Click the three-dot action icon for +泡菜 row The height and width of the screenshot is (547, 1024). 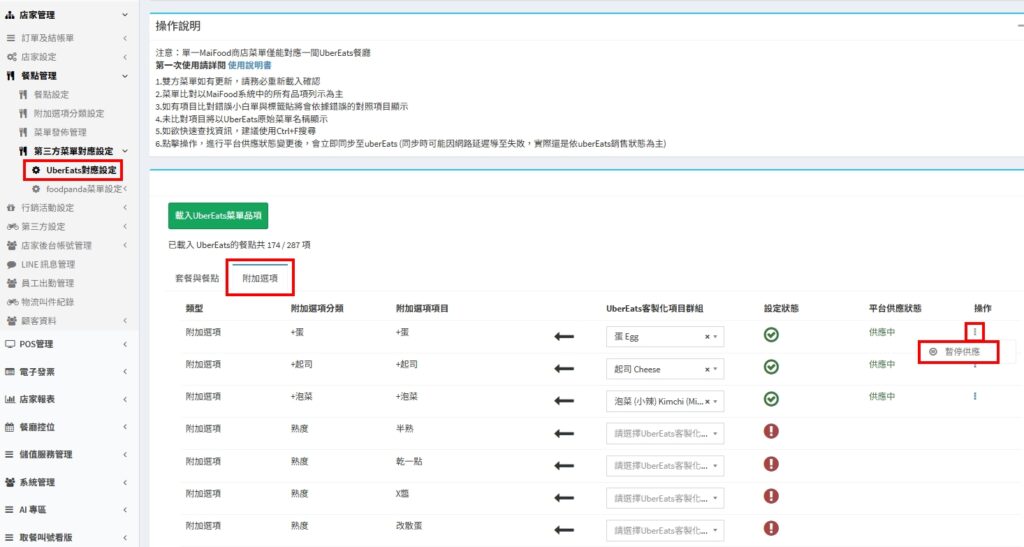click(x=975, y=396)
